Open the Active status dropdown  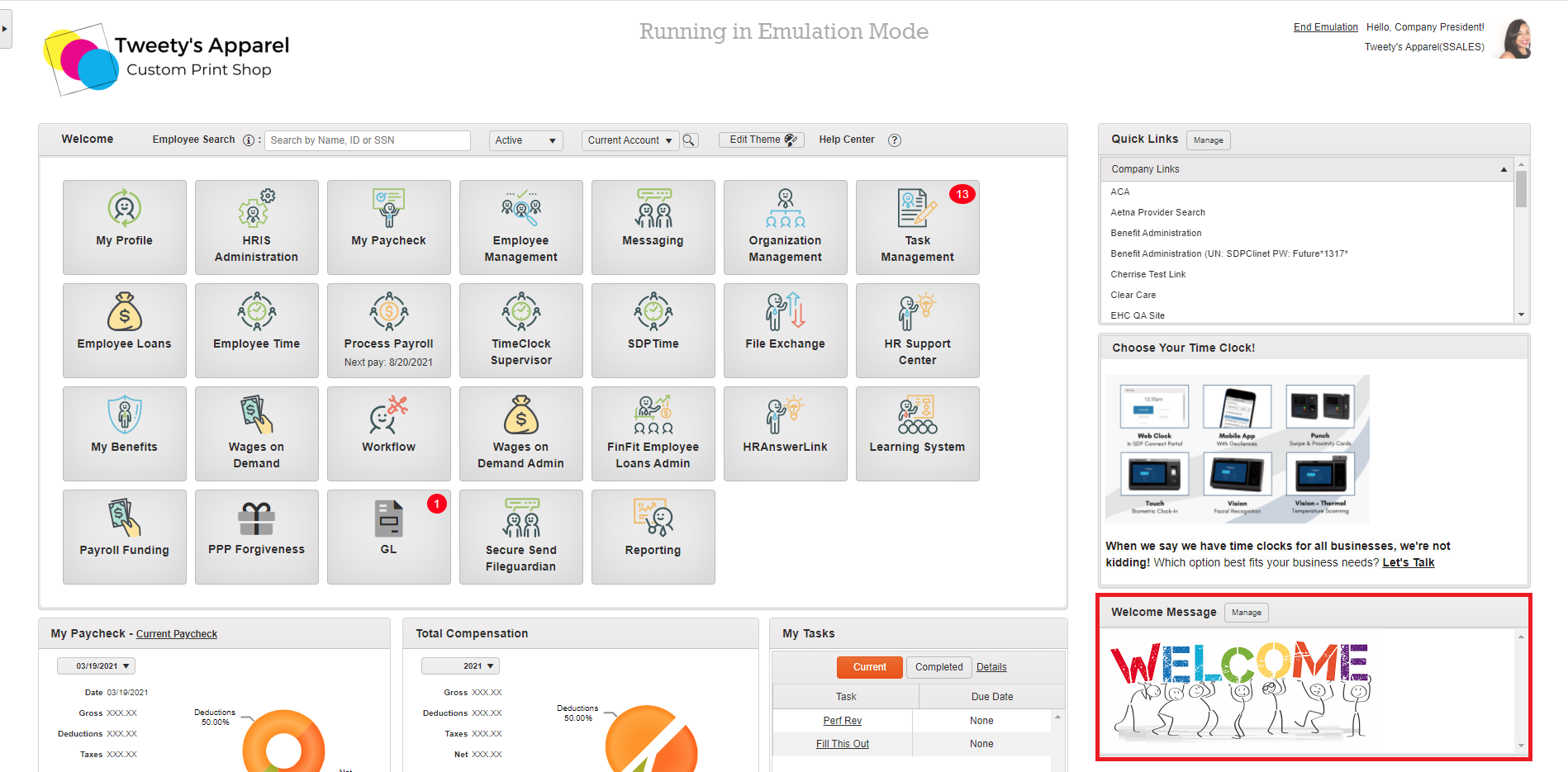click(x=526, y=140)
